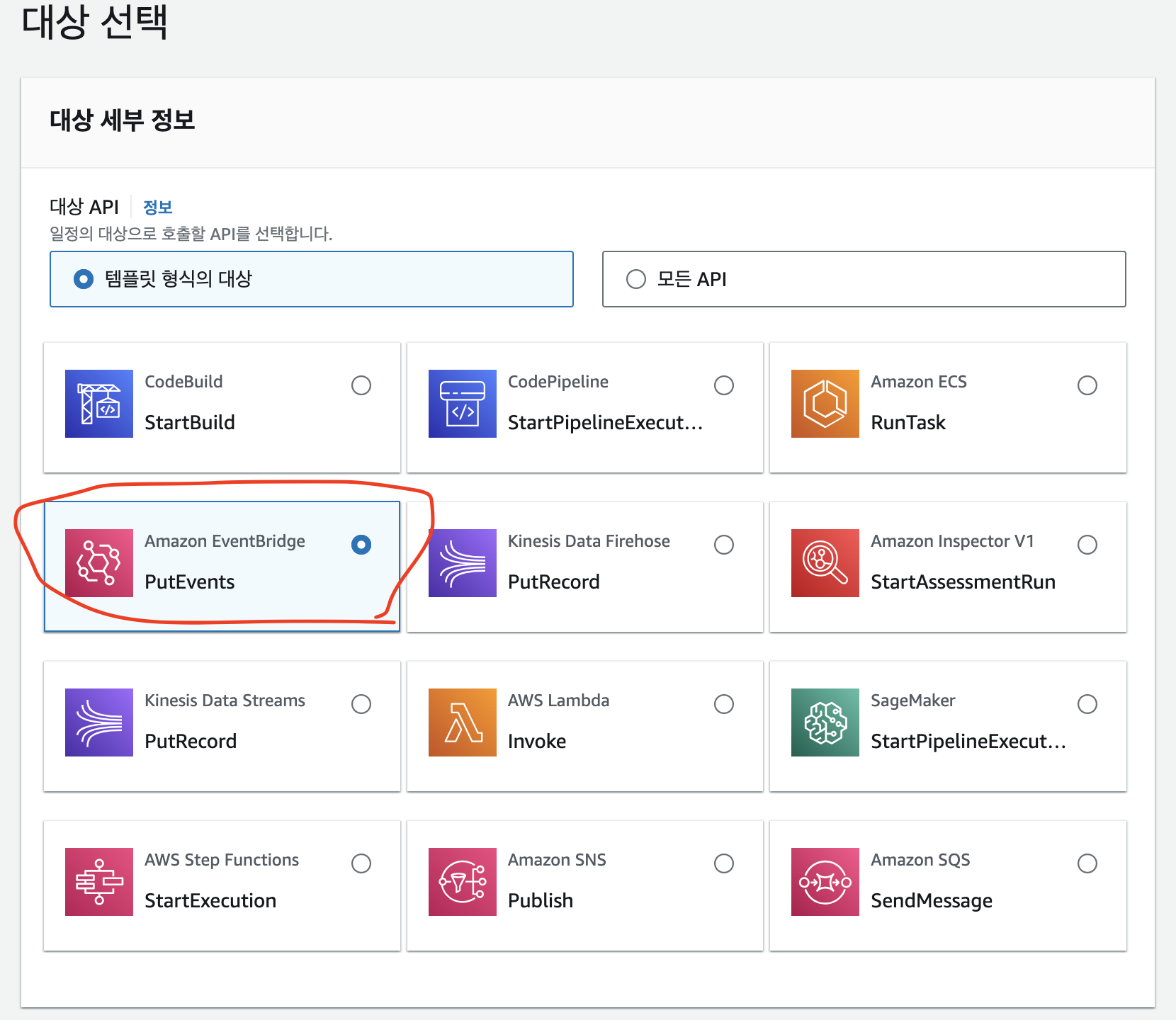The width and height of the screenshot is (1176, 1020).
Task: Select the SageMaker radio button
Action: pos(1087,704)
